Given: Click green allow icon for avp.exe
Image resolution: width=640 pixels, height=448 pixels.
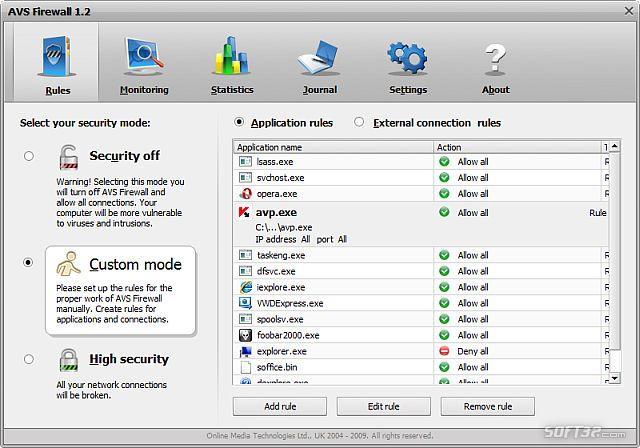Looking at the screenshot, I should [x=444, y=212].
